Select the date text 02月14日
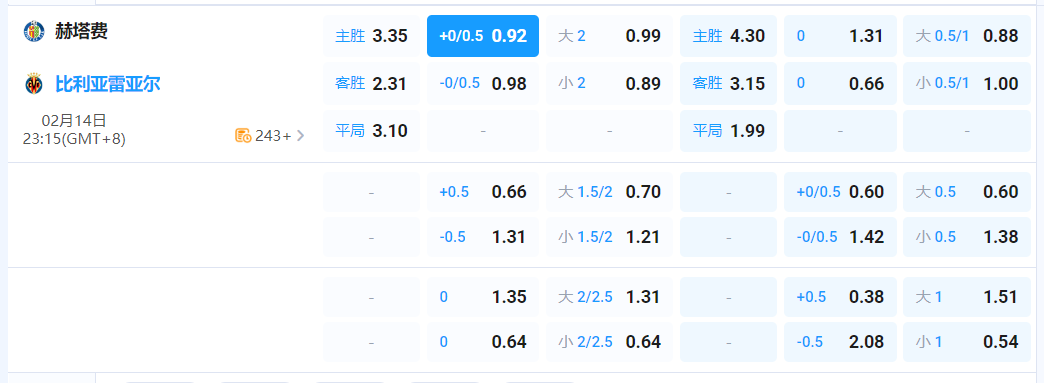Viewport: 1044px width, 383px height. coord(74,121)
